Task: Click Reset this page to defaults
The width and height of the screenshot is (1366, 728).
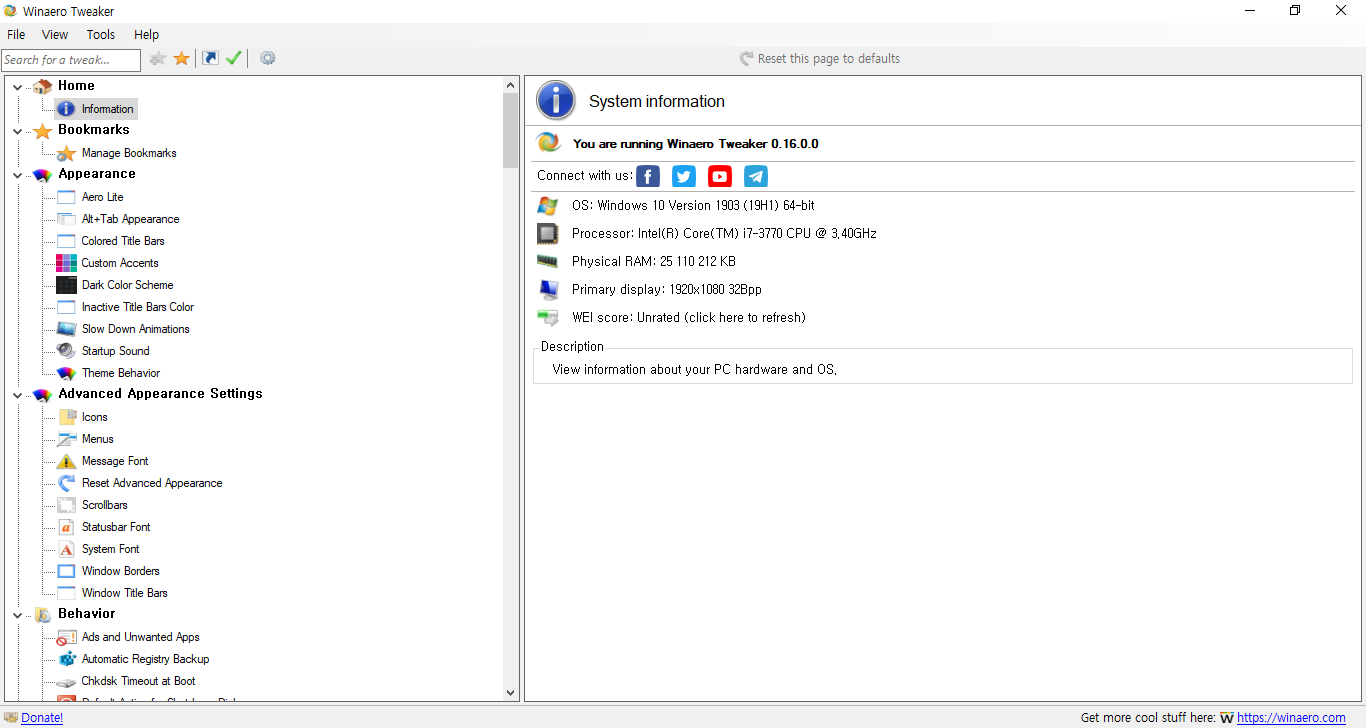Action: click(820, 59)
